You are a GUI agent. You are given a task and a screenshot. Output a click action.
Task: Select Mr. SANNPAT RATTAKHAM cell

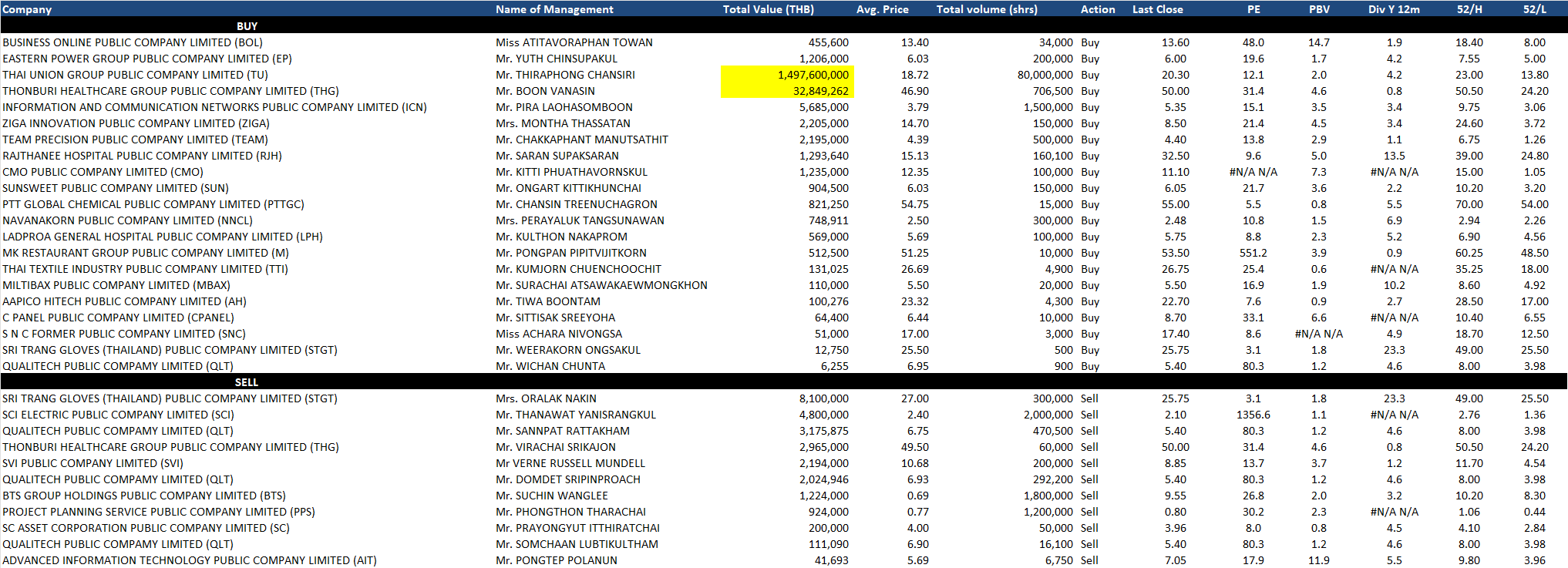tap(563, 431)
